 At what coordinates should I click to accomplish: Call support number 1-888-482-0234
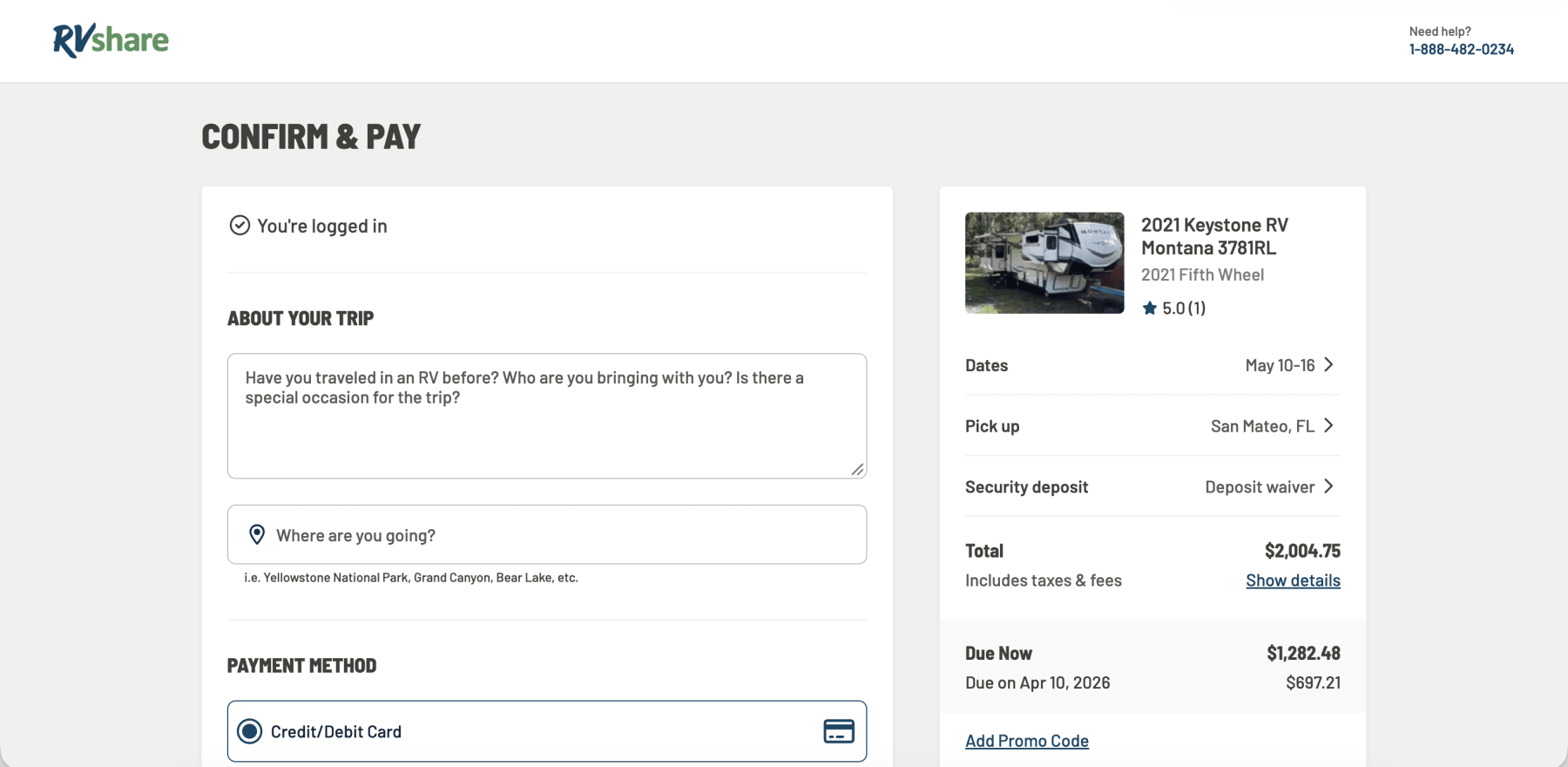tap(1461, 50)
